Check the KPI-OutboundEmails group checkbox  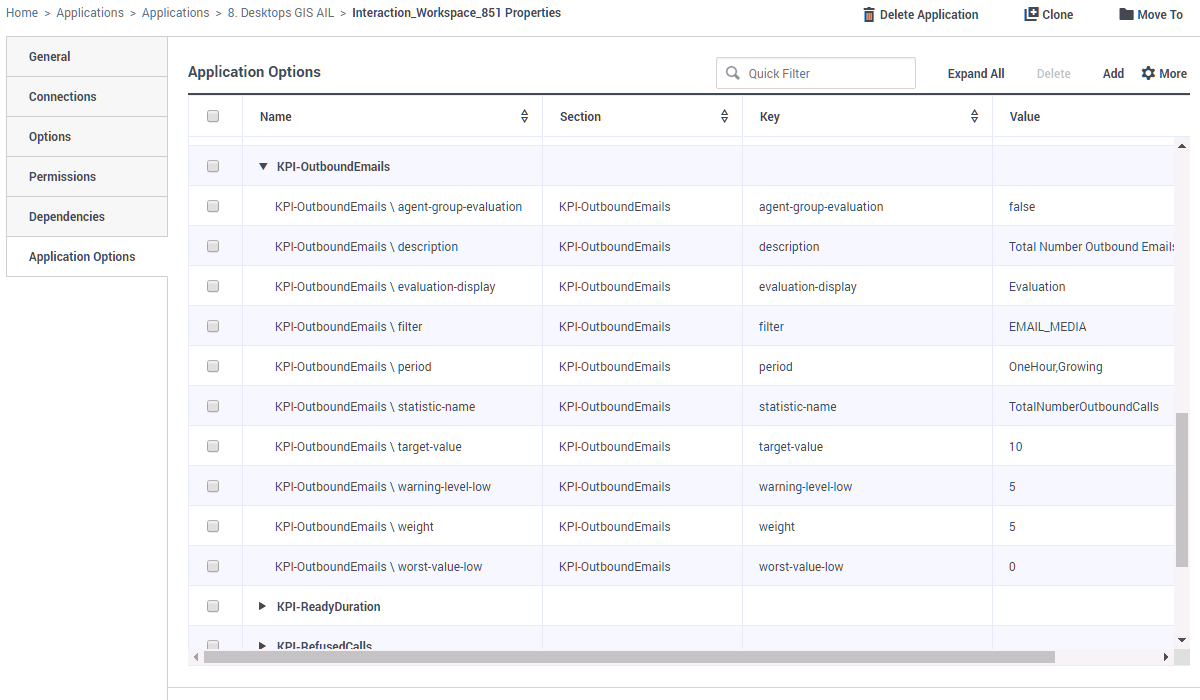point(213,166)
